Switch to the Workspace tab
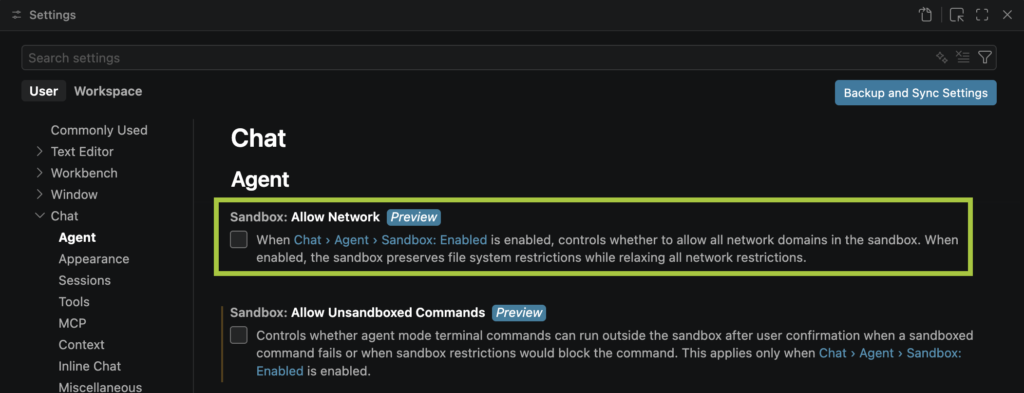Image resolution: width=1024 pixels, height=393 pixels. pyautogui.click(x=108, y=91)
